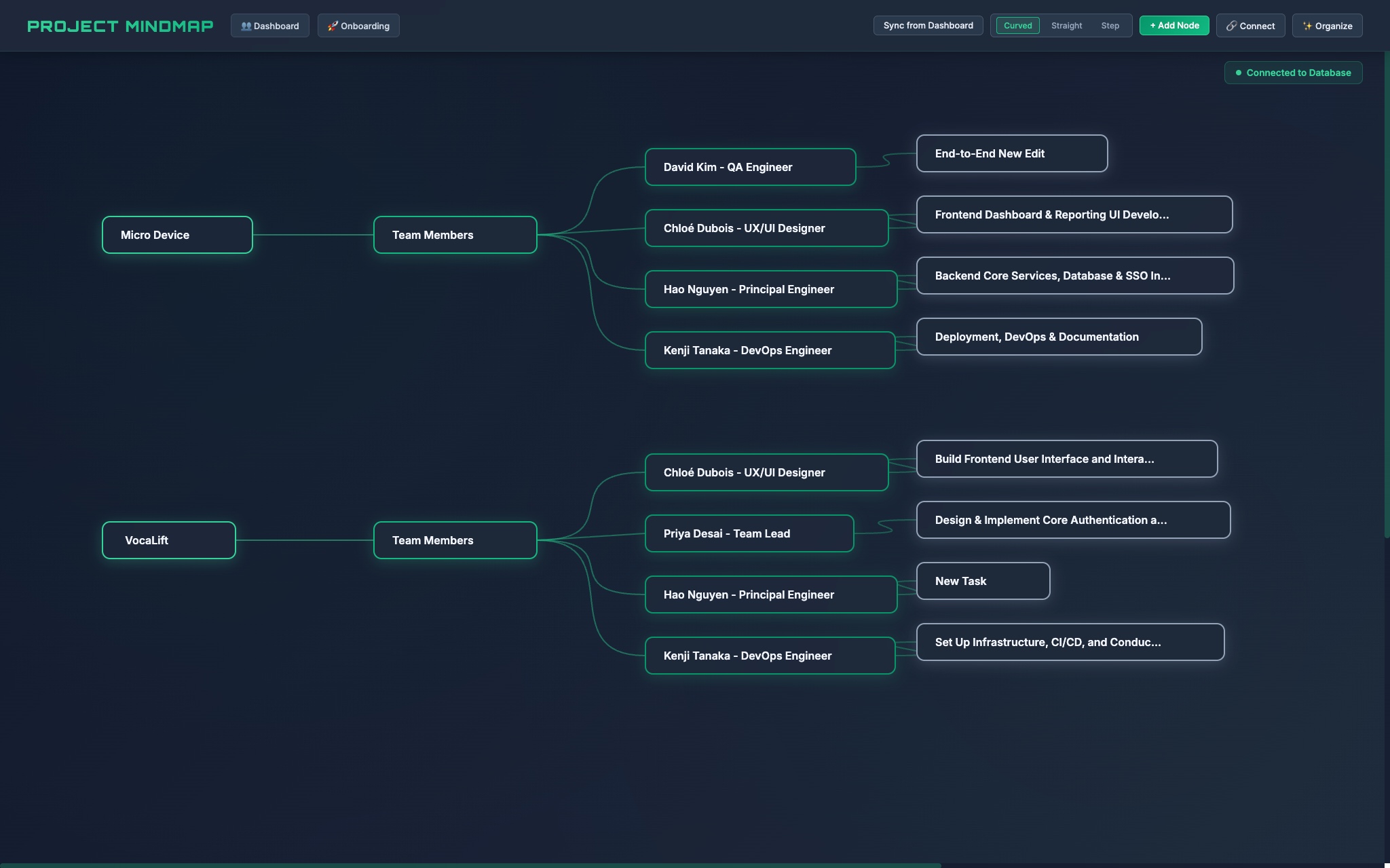Click Team Members node under VocaLift
This screenshot has width=1390, height=868.
coord(455,540)
